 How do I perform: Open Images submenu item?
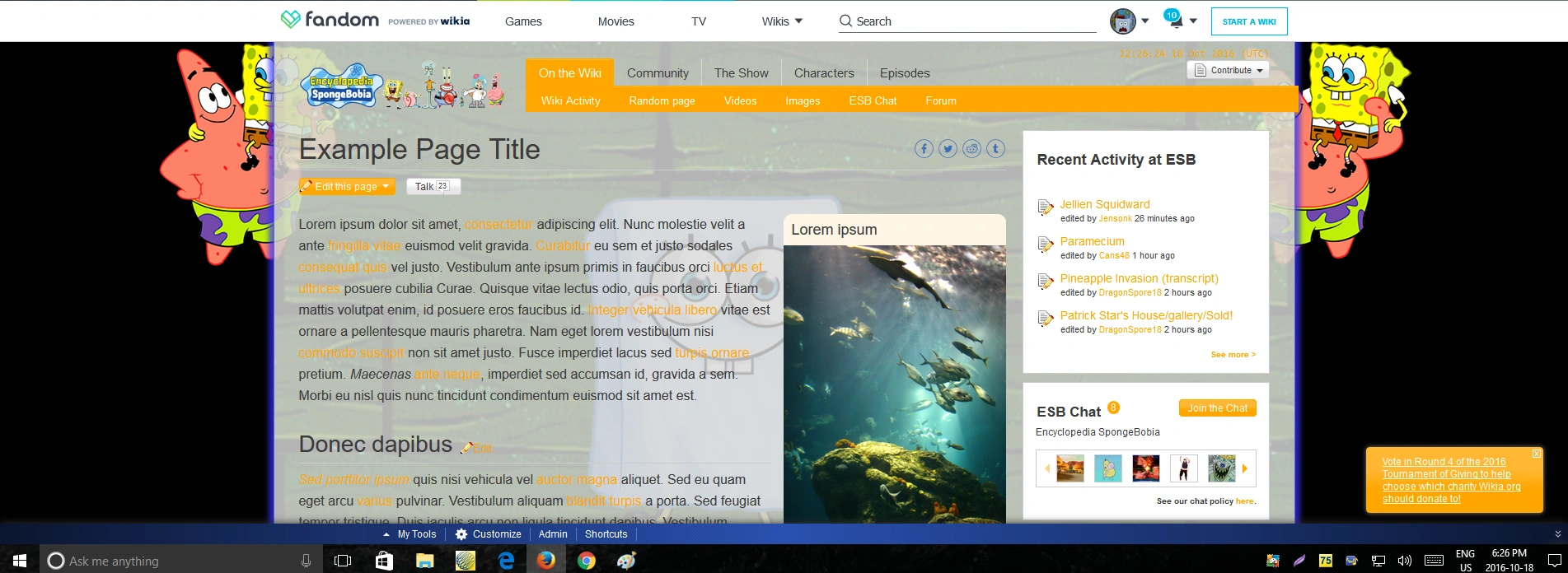pyautogui.click(x=803, y=100)
